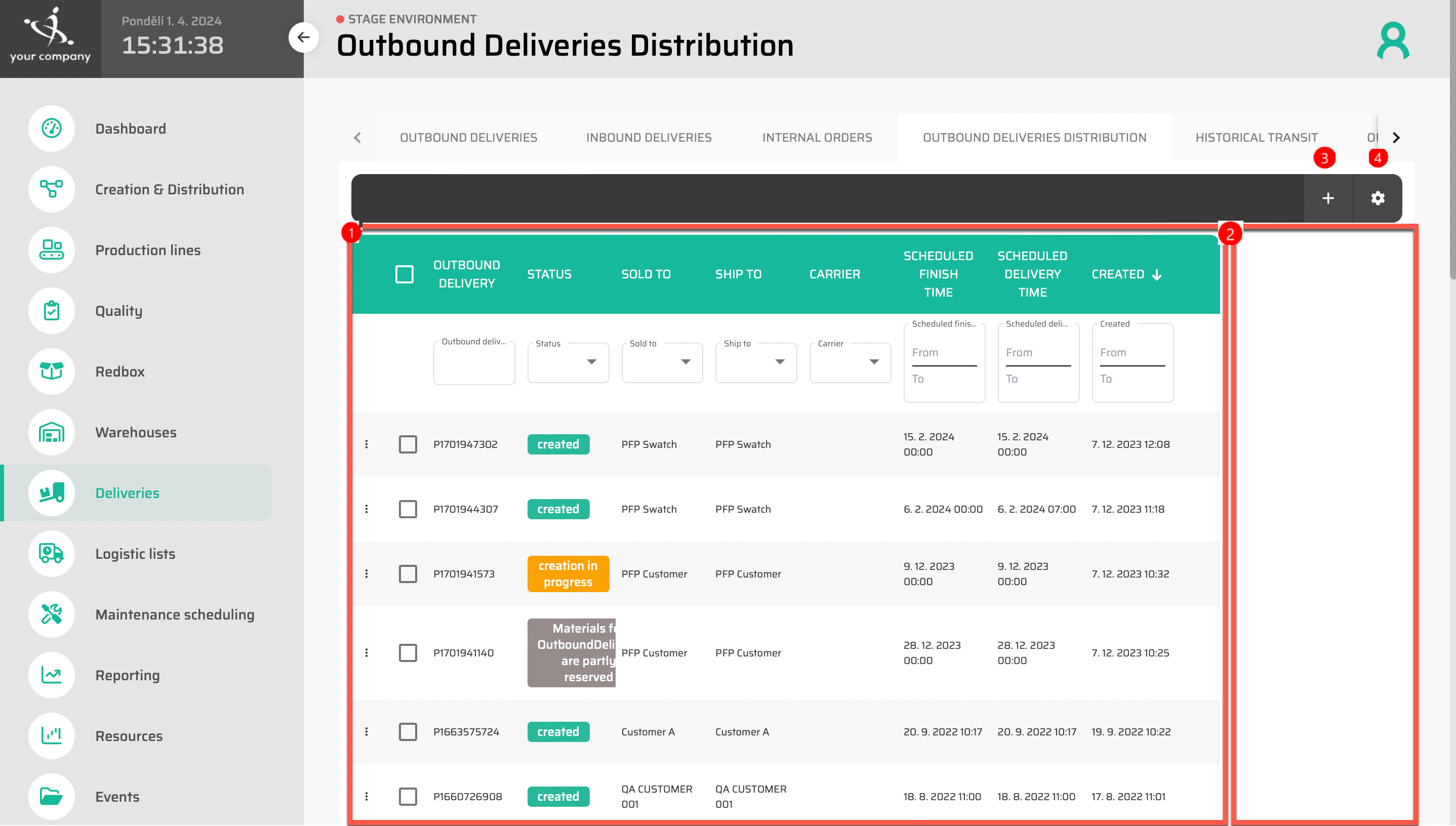Open the Historical Transit tab

(x=1256, y=137)
